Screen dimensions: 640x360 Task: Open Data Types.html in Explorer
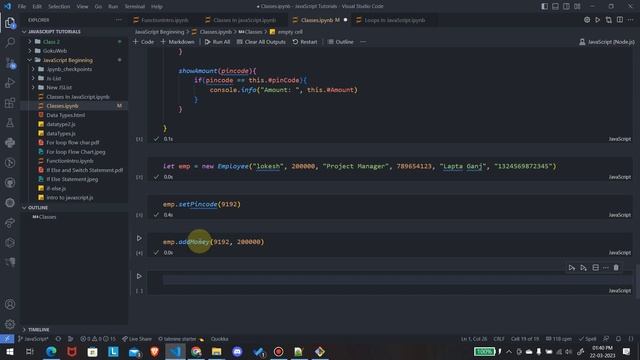[x=65, y=115]
